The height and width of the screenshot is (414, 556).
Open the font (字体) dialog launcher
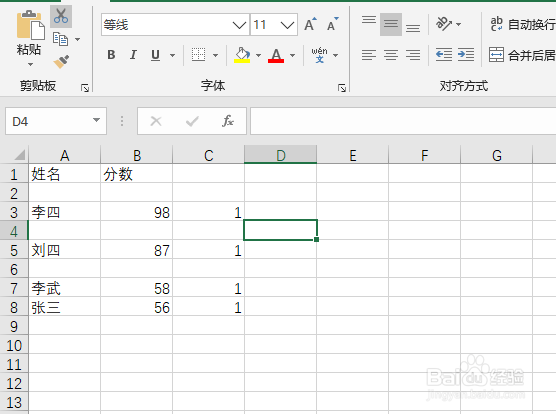tap(342, 88)
